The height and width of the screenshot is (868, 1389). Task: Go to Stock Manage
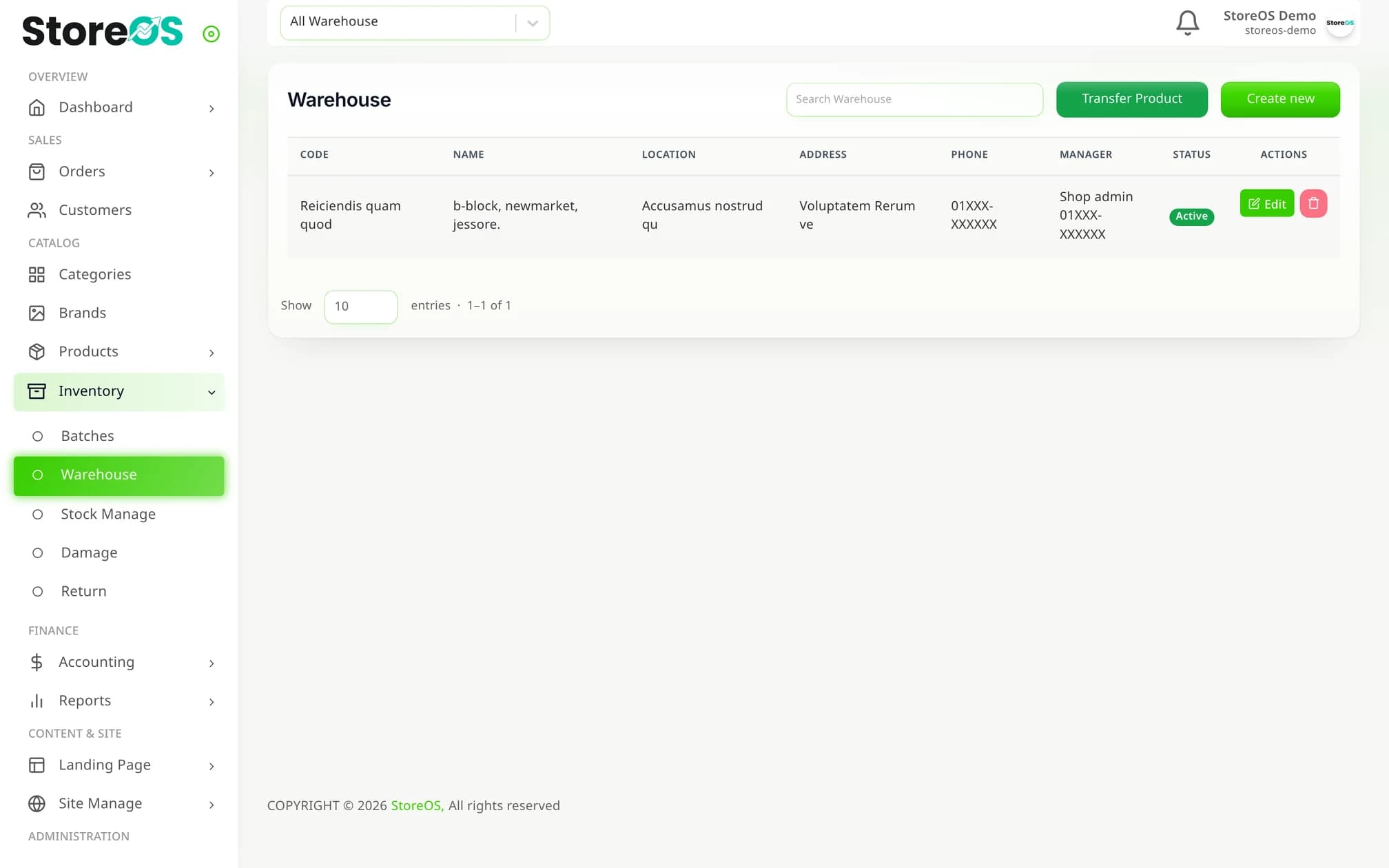119,515
